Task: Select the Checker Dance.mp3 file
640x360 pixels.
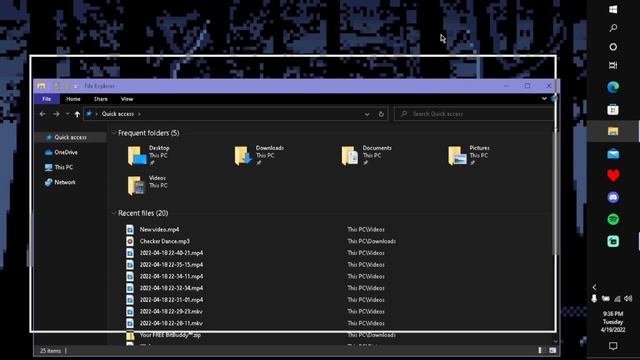Action: point(164,241)
